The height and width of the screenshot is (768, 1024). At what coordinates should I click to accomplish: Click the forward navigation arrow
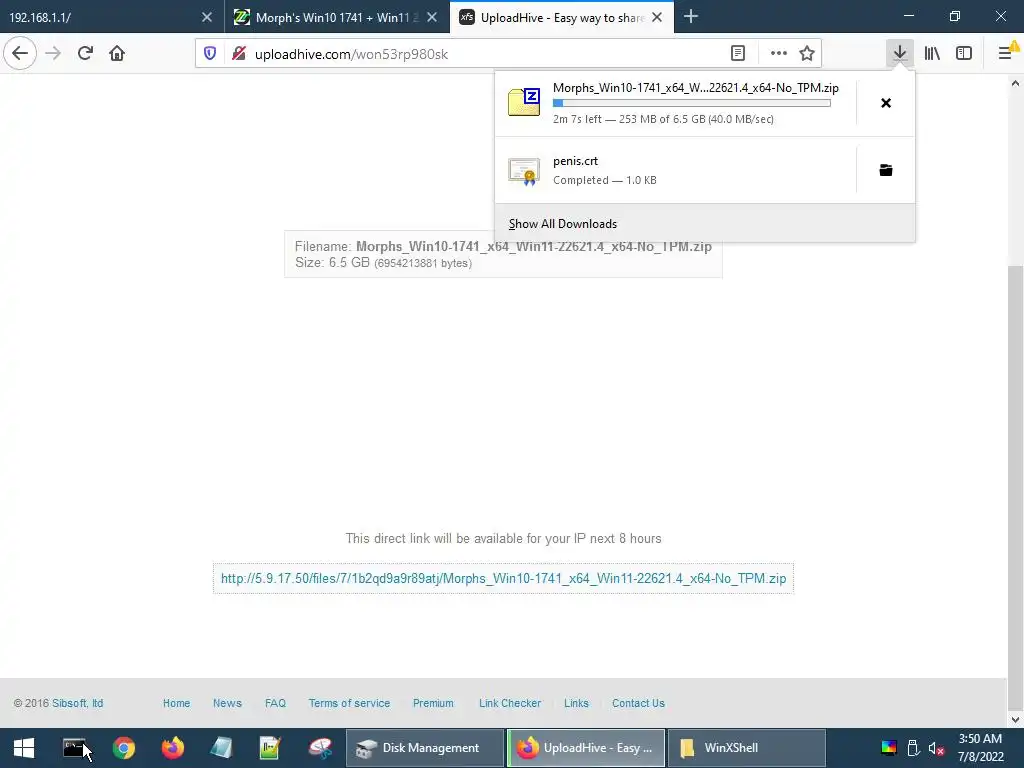point(54,54)
